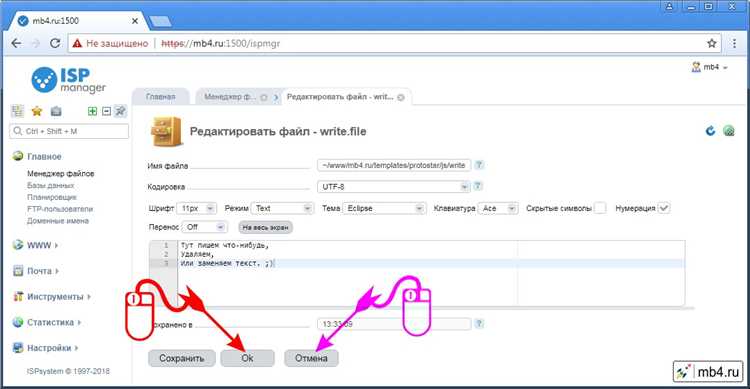This screenshot has height=389, width=750.
Task: Click the favorites star icon in sidebar
Action: tap(37, 111)
